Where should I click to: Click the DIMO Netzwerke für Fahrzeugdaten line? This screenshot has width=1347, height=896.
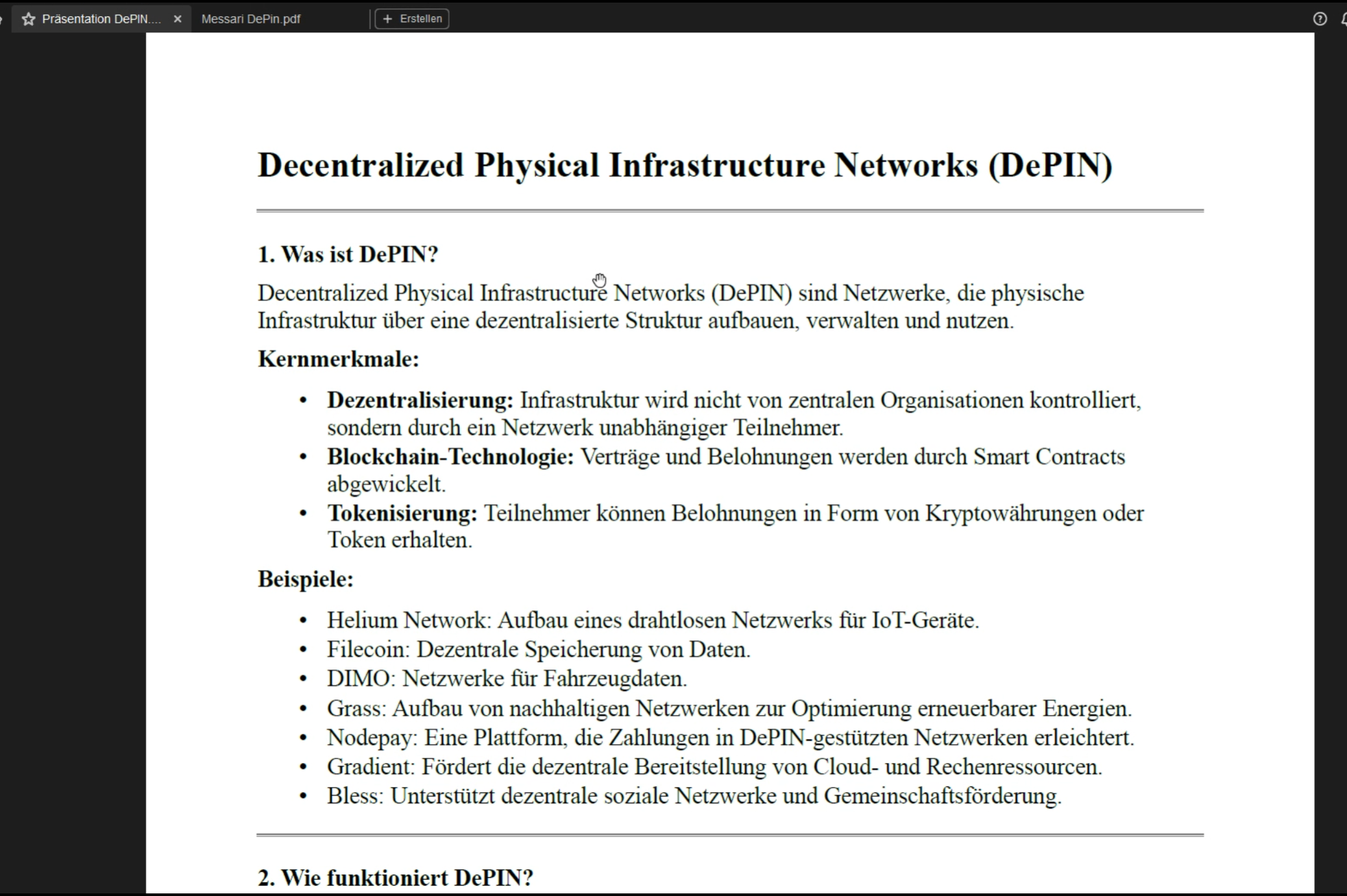pyautogui.click(x=507, y=679)
